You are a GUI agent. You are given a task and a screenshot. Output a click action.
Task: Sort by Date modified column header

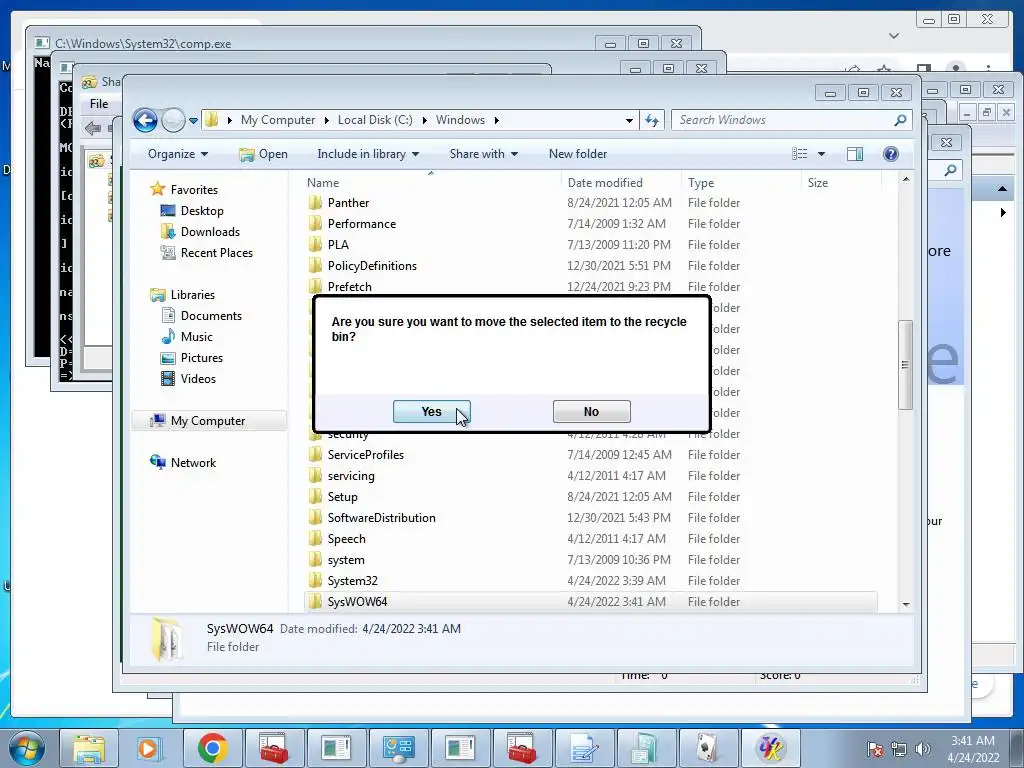[x=620, y=183]
